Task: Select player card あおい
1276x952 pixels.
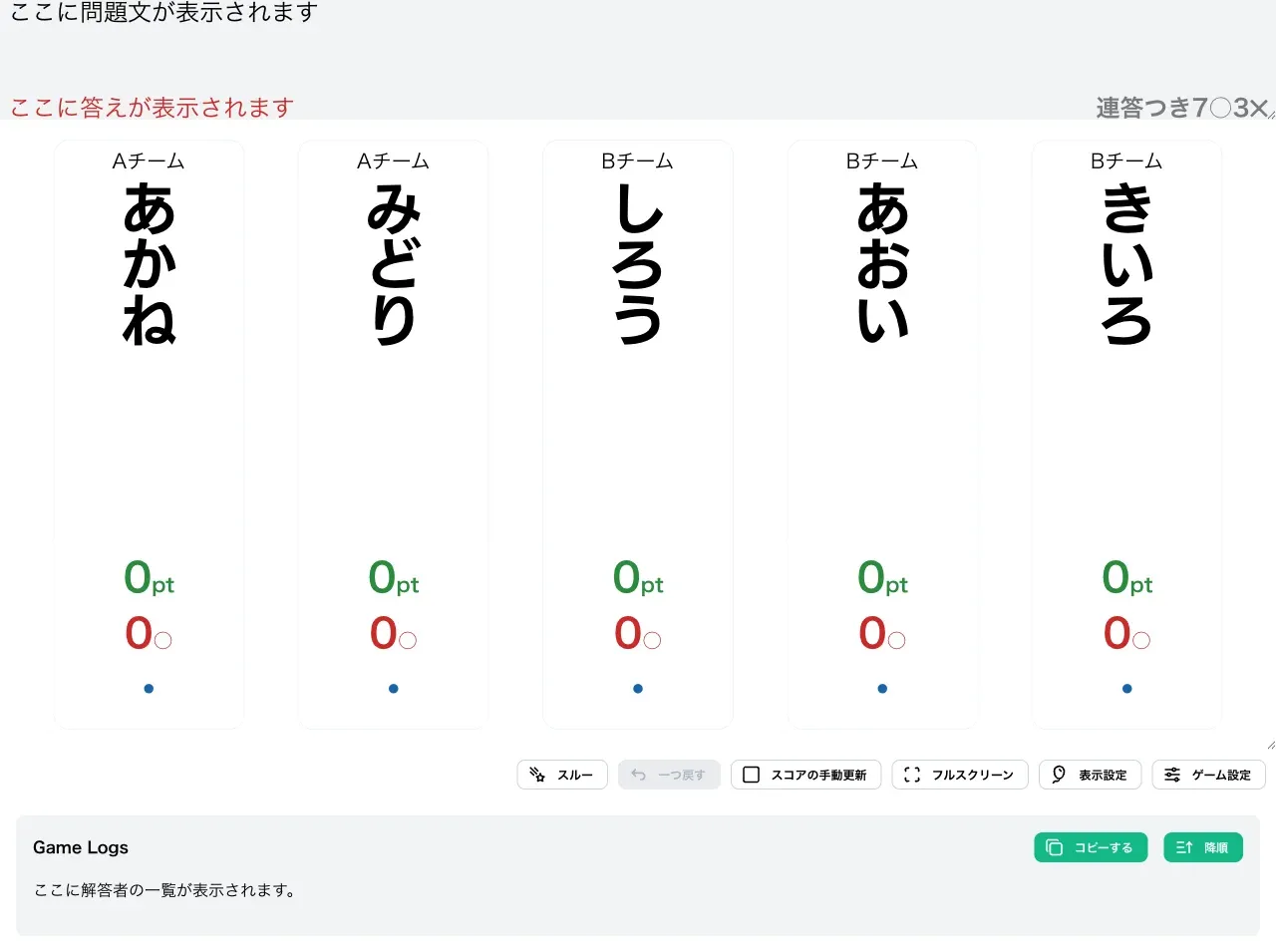Action: (x=882, y=435)
